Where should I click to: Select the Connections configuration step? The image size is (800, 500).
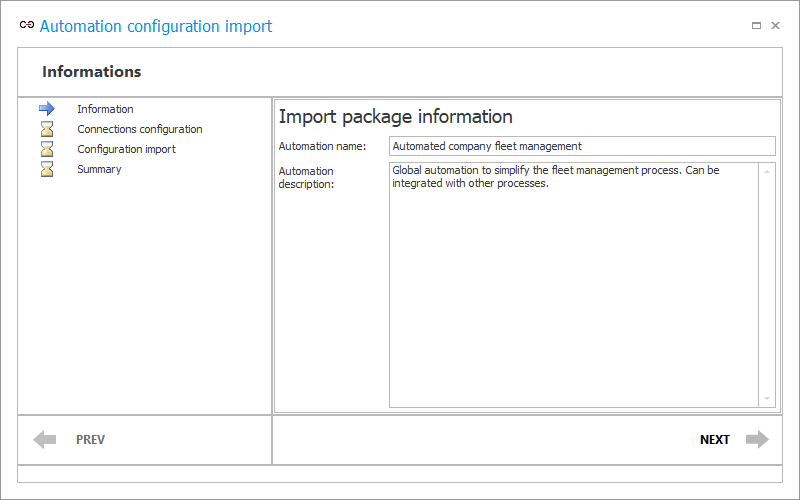pyautogui.click(x=140, y=129)
